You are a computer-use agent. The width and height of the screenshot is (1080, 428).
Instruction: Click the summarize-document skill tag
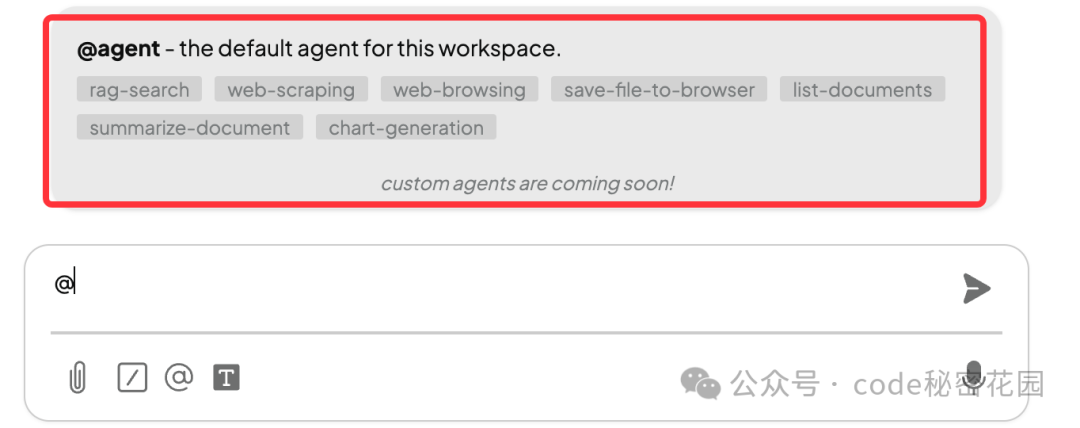point(189,128)
